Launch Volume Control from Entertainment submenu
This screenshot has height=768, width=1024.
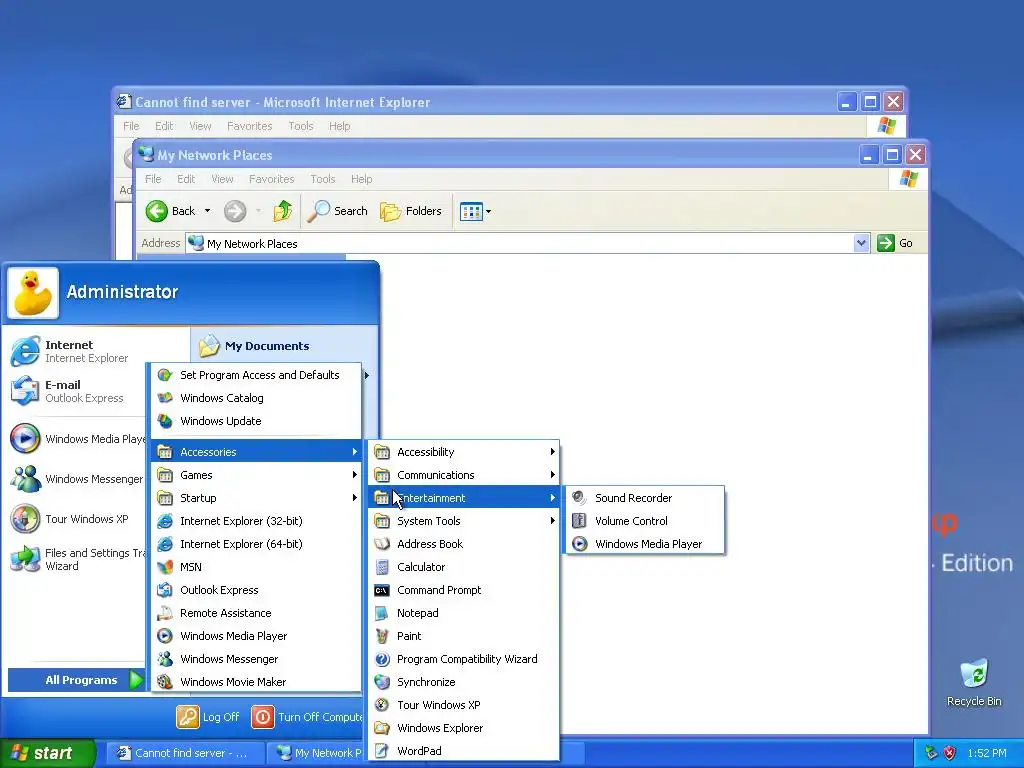645,520
